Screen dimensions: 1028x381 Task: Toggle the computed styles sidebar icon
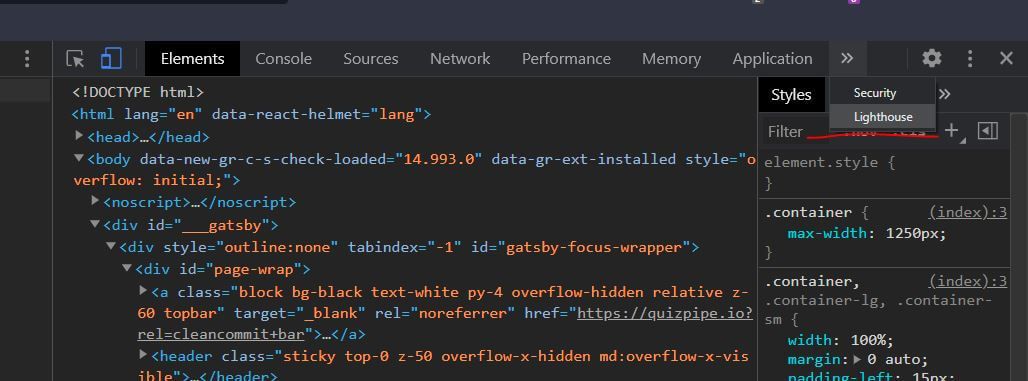coord(987,130)
